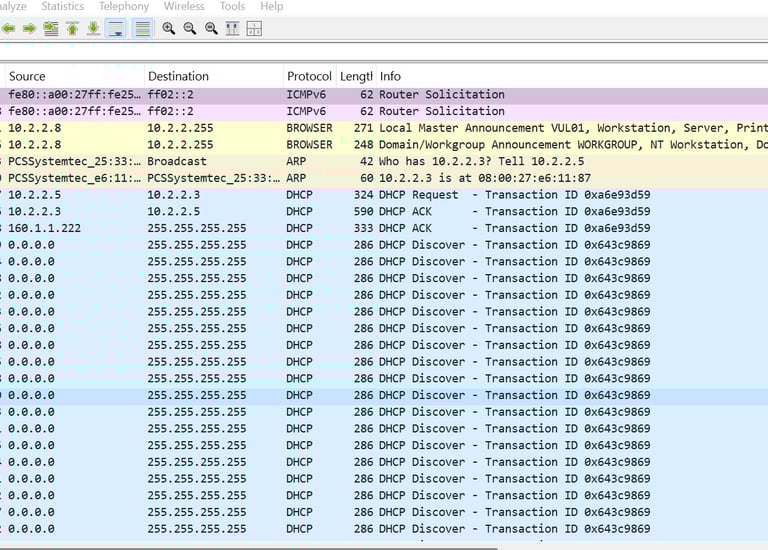Jump to the first packet
This screenshot has height=550, width=768.
point(72,28)
